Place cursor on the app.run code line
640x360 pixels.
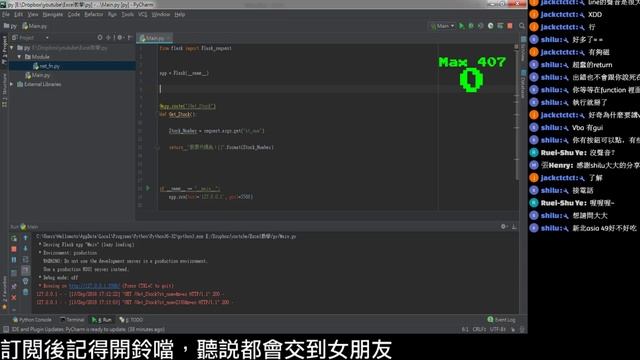coord(211,197)
